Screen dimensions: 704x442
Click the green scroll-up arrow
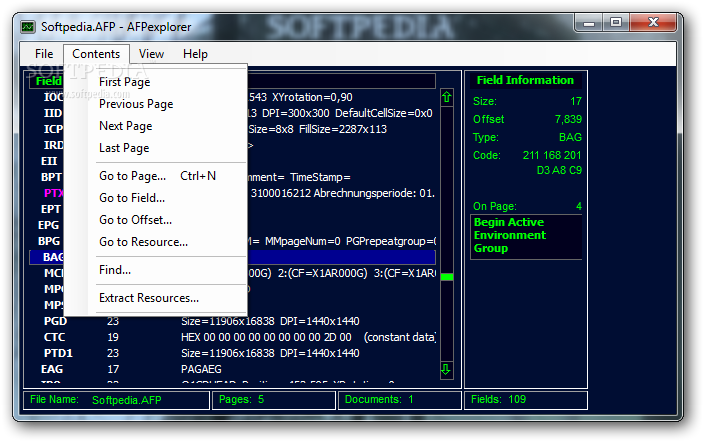click(x=446, y=97)
